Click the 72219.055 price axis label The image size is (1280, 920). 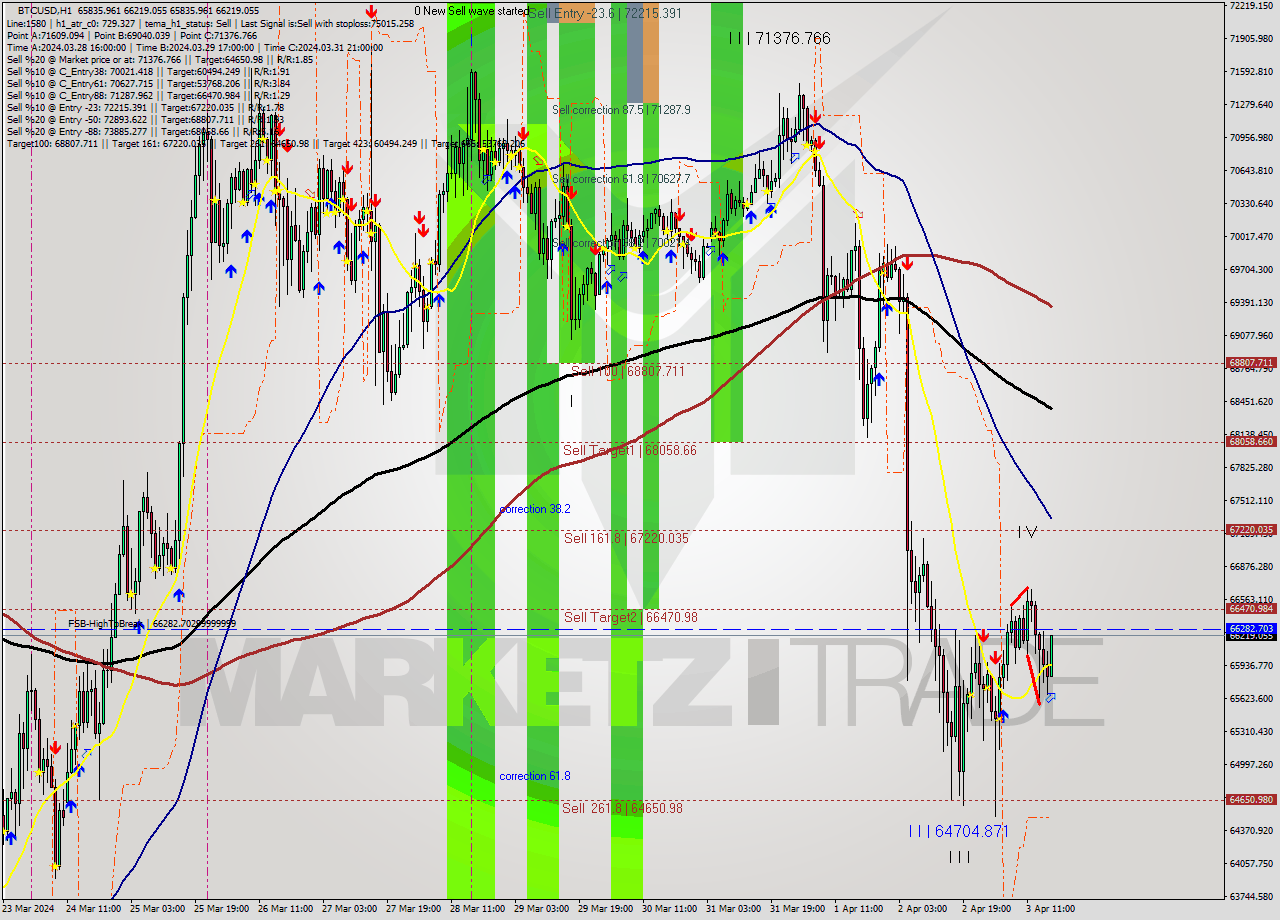tap(1251, 6)
